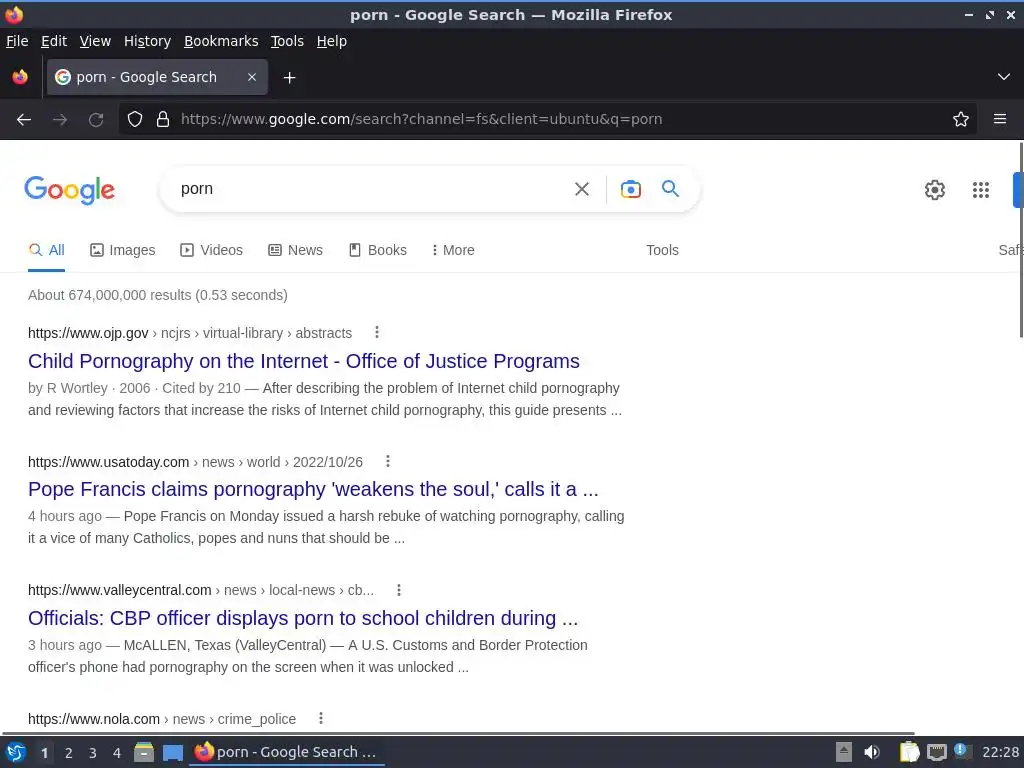The width and height of the screenshot is (1024, 768).
Task: Open a new tab with plus button
Action: tap(289, 78)
